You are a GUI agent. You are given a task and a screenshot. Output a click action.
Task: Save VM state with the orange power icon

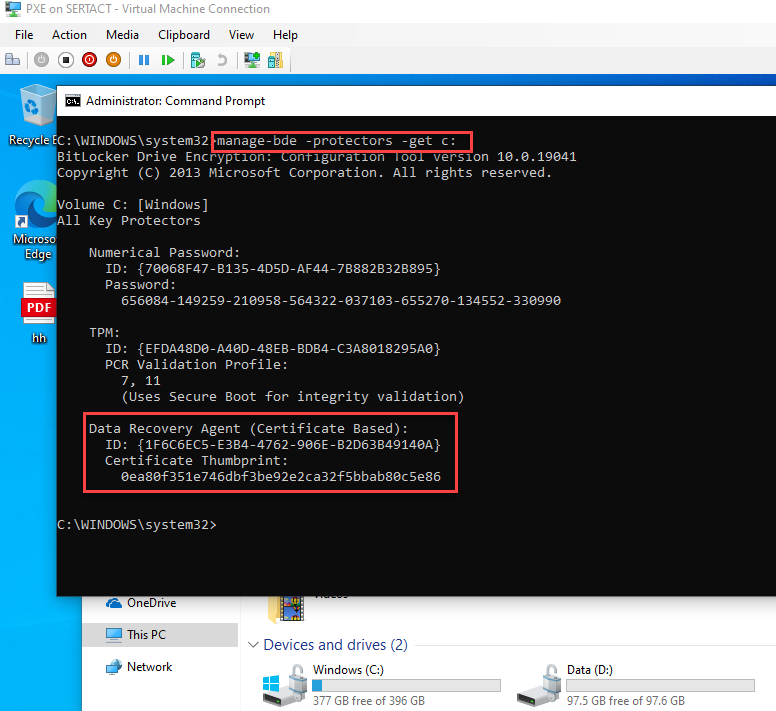(113, 60)
